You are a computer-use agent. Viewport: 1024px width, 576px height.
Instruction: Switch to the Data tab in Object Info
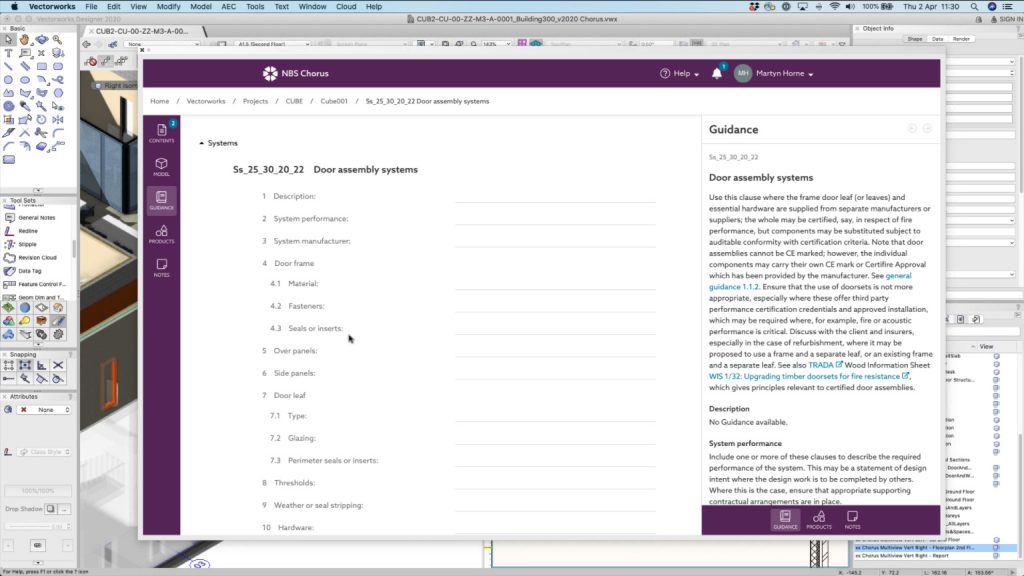938,39
